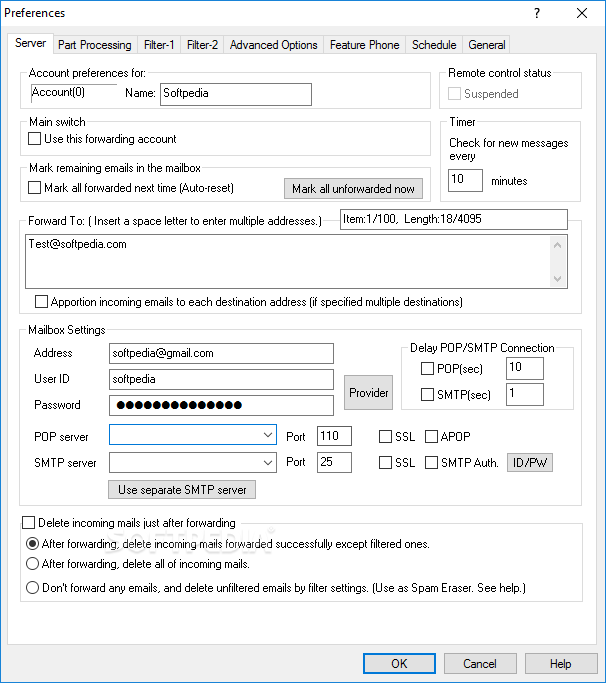The image size is (606, 683).
Task: Confirm with the OK button
Action: point(399,663)
